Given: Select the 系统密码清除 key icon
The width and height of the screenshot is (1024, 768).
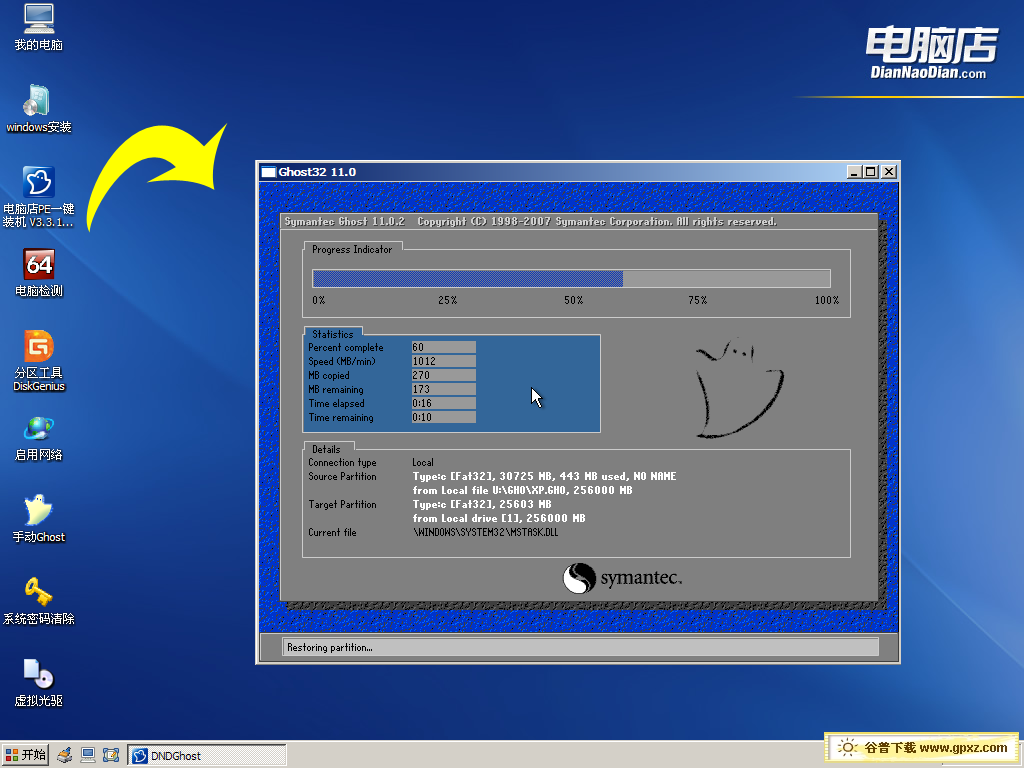Looking at the screenshot, I should [x=39, y=601].
